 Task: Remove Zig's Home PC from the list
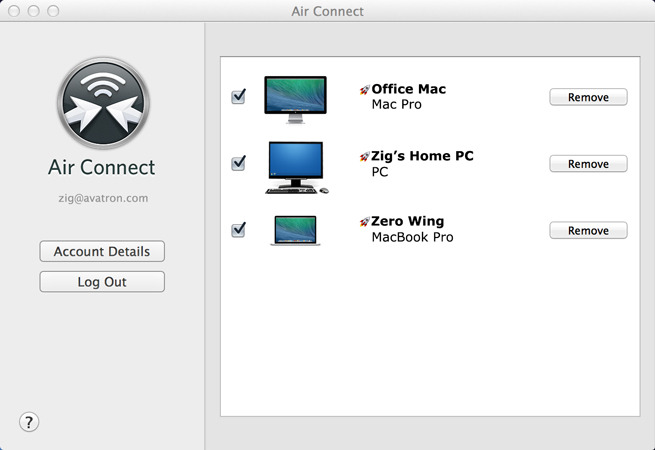(x=588, y=164)
